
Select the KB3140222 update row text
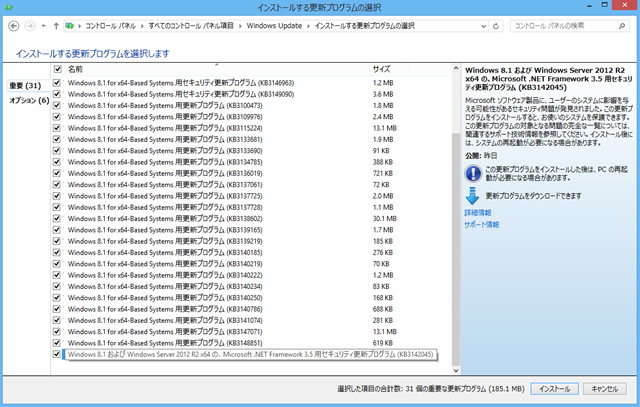(165, 275)
